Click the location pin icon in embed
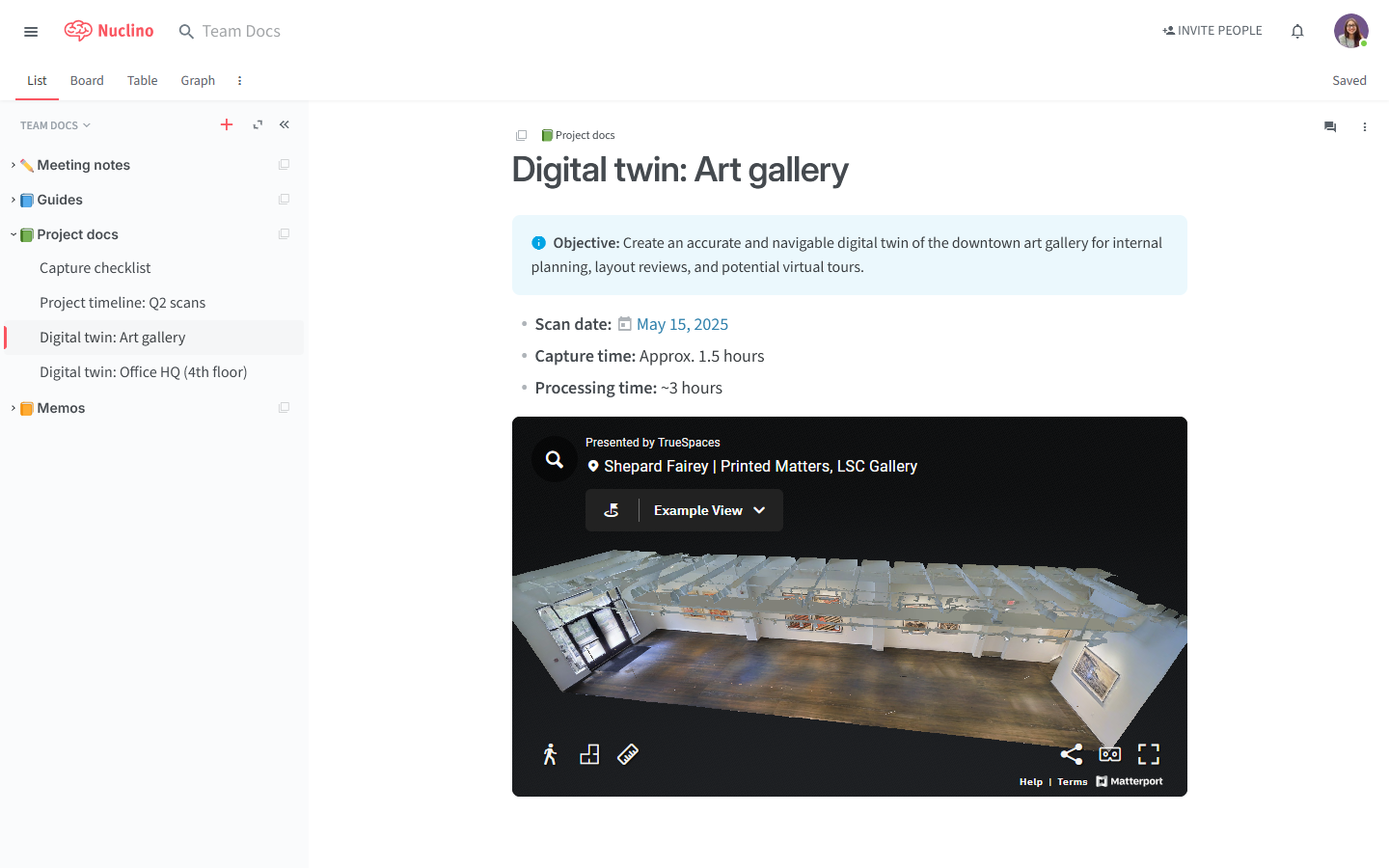The width and height of the screenshot is (1389, 868). point(593,466)
